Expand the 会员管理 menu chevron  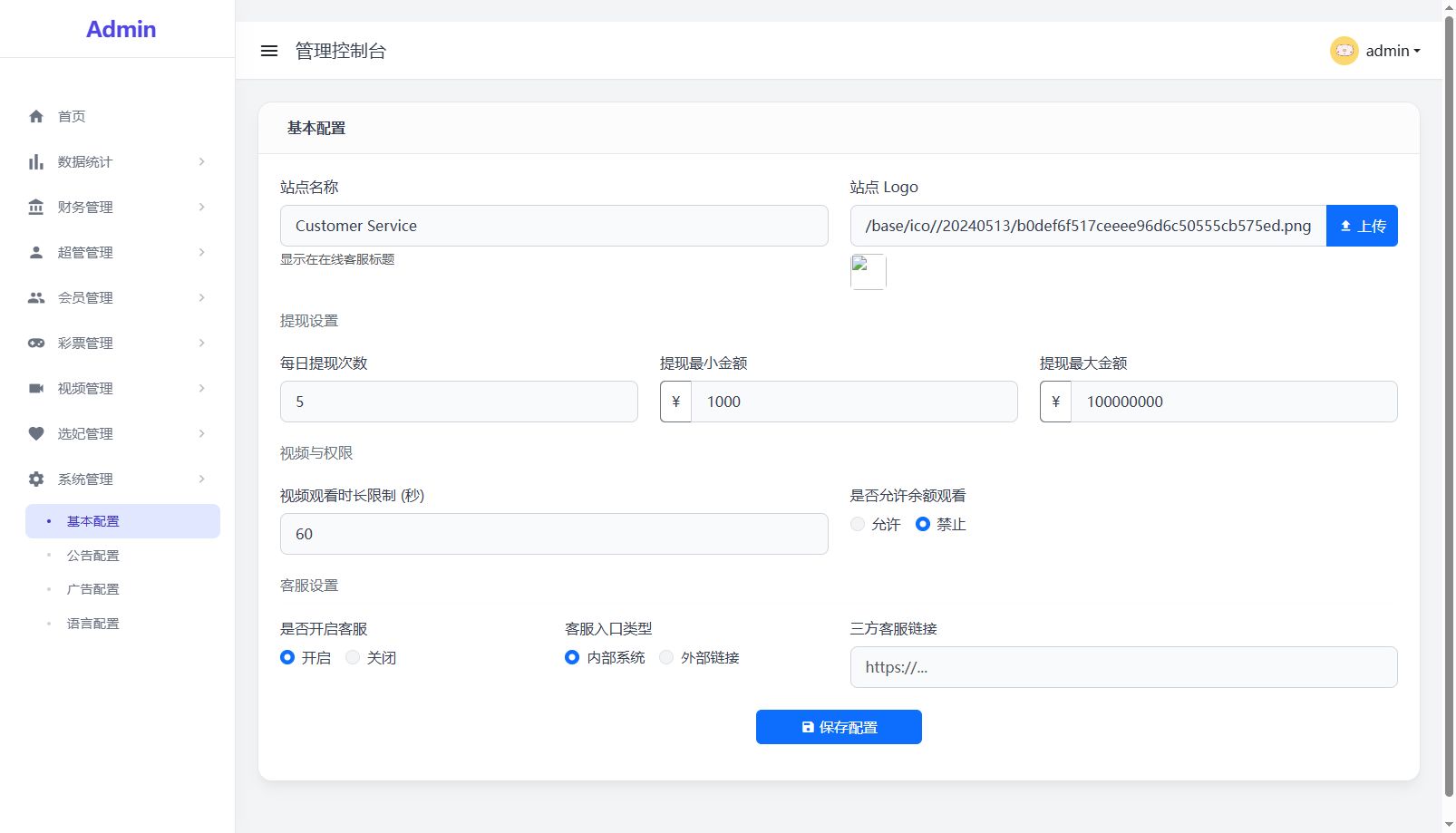tap(201, 297)
